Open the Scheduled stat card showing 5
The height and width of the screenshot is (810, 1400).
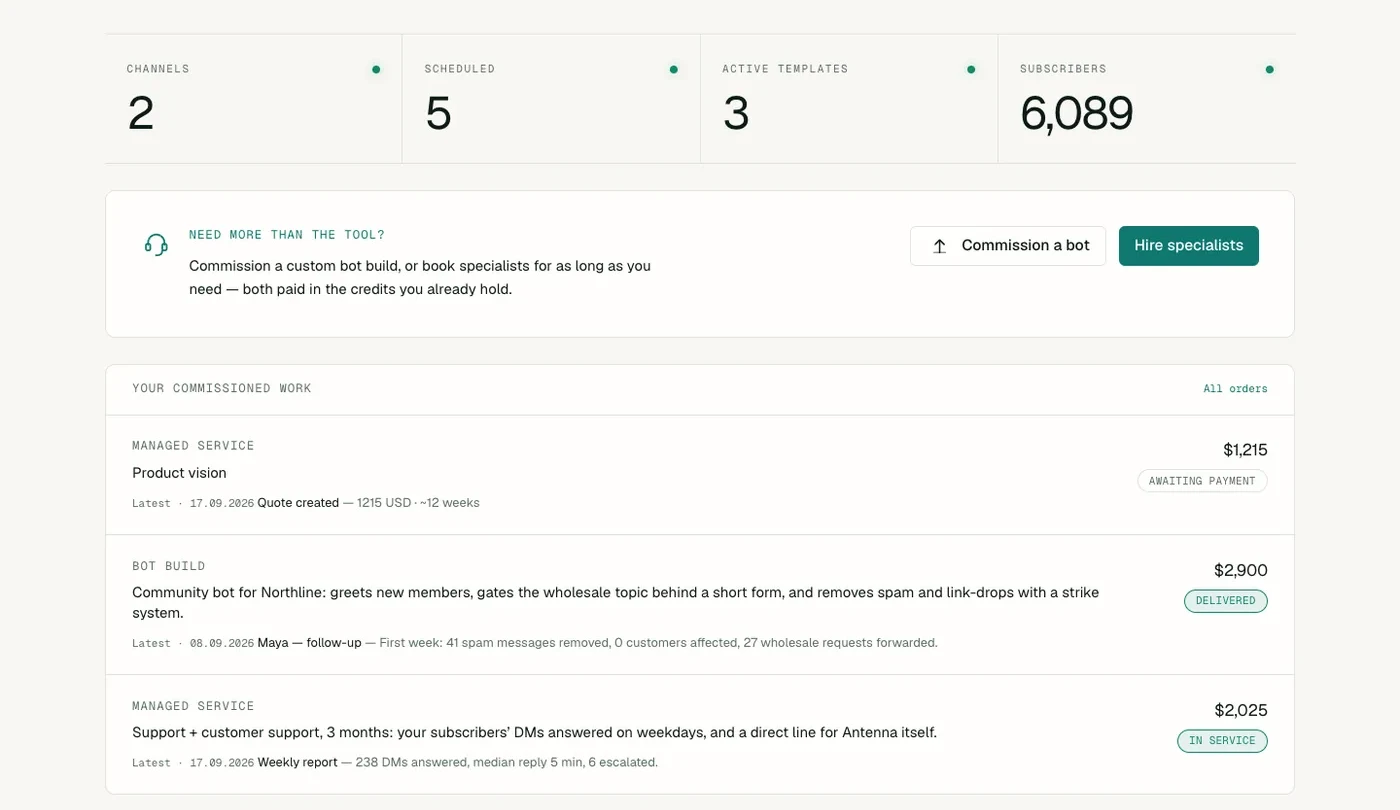point(551,99)
